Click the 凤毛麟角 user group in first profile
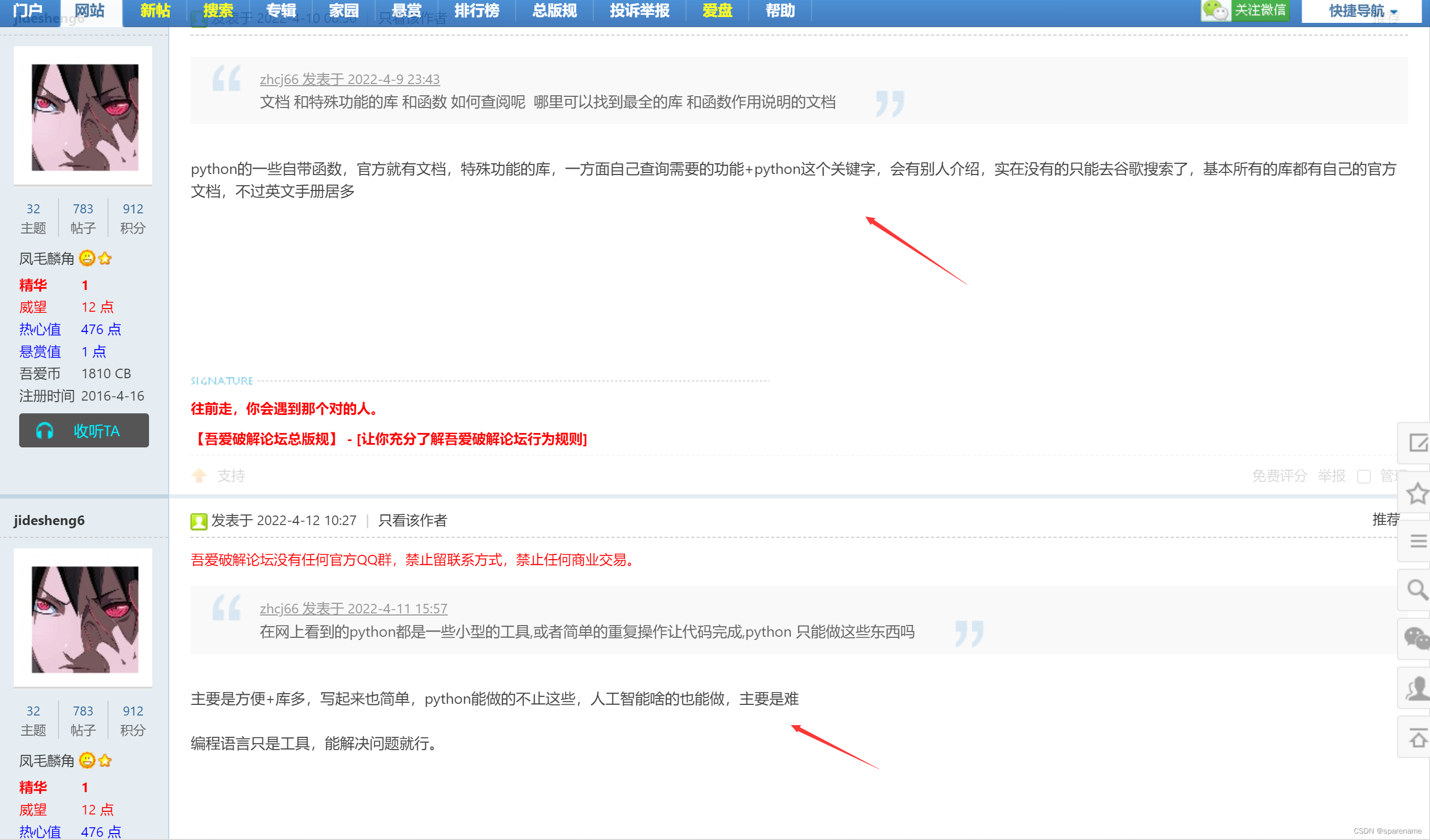Image resolution: width=1430 pixels, height=840 pixels. click(x=46, y=259)
